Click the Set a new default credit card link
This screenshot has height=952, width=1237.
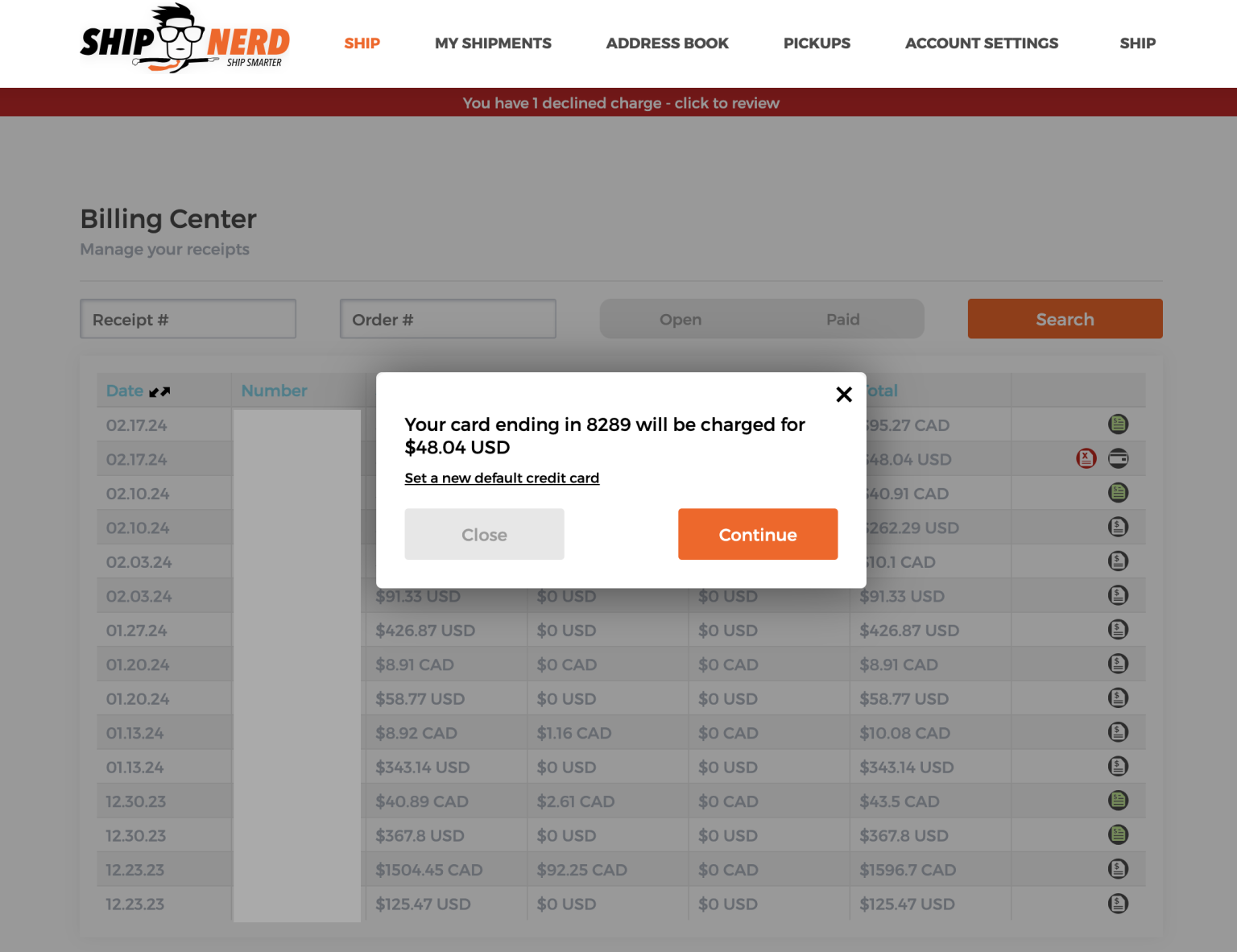[502, 478]
